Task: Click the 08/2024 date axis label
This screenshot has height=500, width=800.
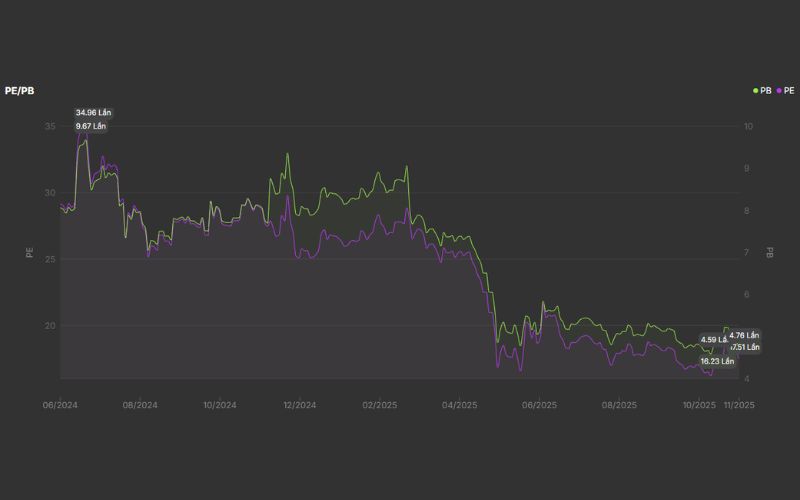Action: (x=140, y=405)
